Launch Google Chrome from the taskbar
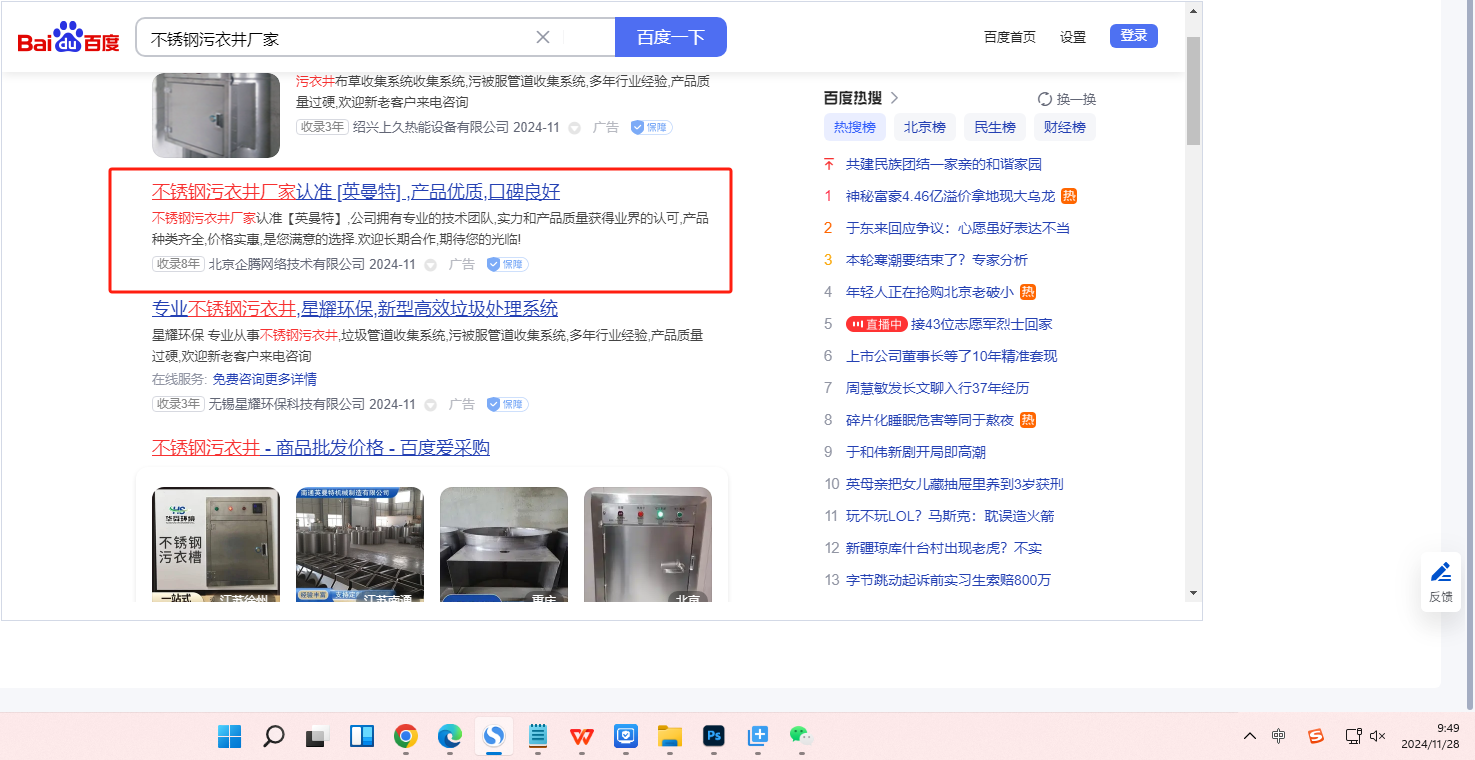The image size is (1475, 760). tap(405, 737)
